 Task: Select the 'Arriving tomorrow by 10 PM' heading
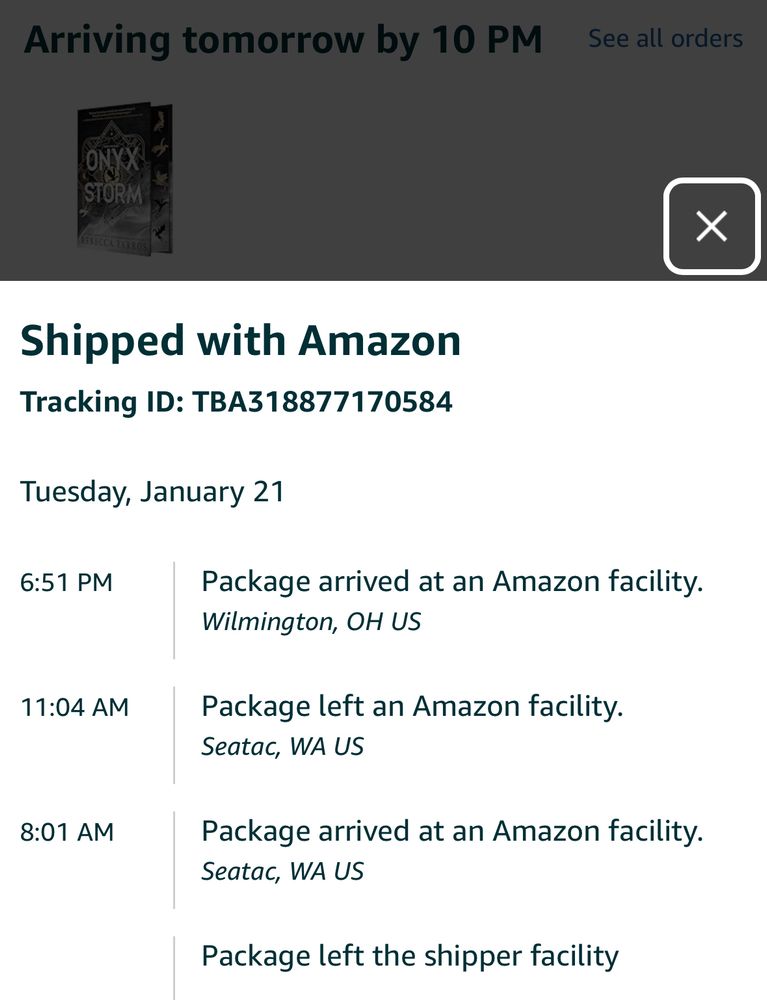click(283, 41)
